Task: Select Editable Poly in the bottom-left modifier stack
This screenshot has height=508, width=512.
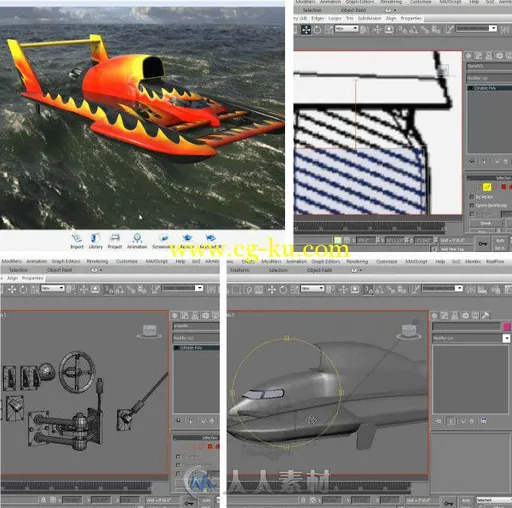Action: pyautogui.click(x=196, y=348)
